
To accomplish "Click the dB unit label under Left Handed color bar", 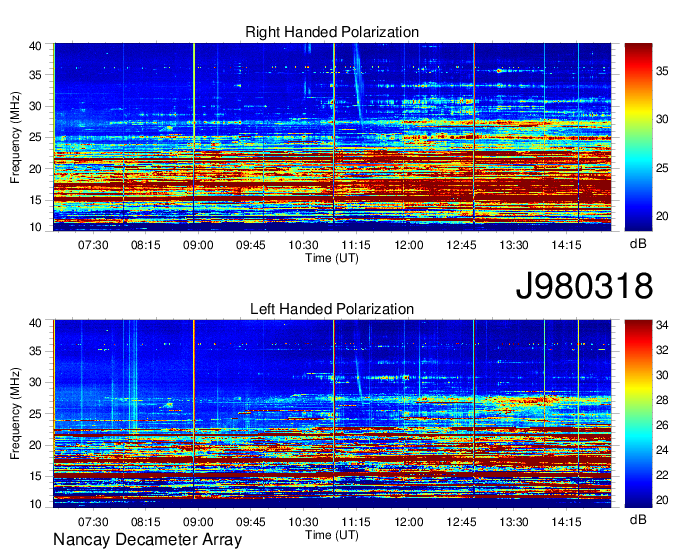I will tap(638, 519).
